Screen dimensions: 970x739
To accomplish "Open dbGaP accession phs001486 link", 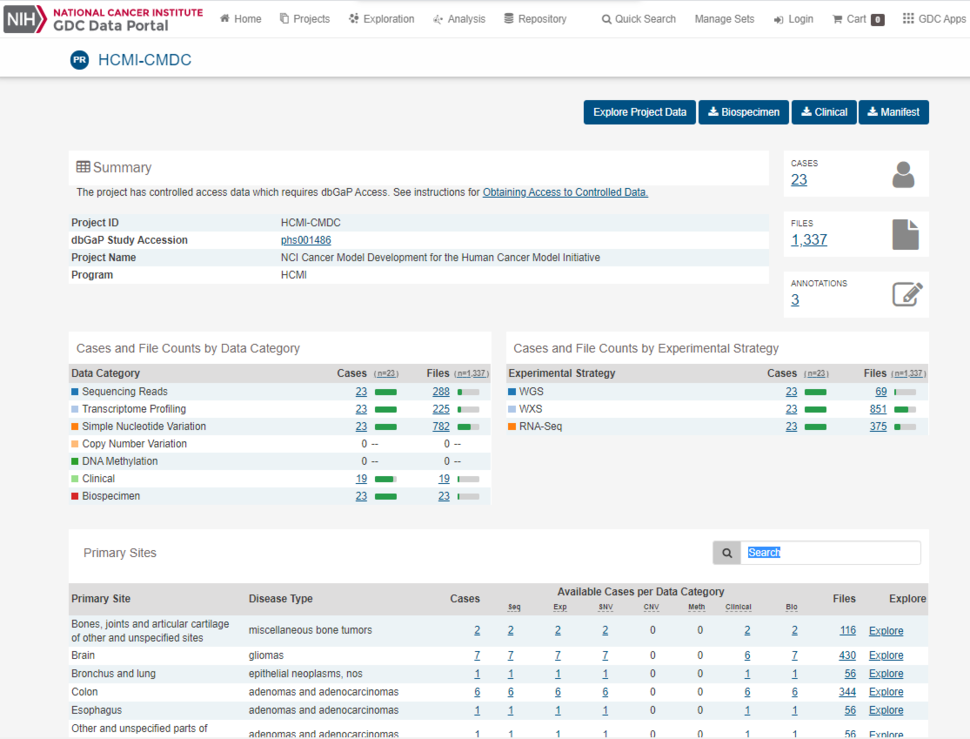I will [x=305, y=240].
